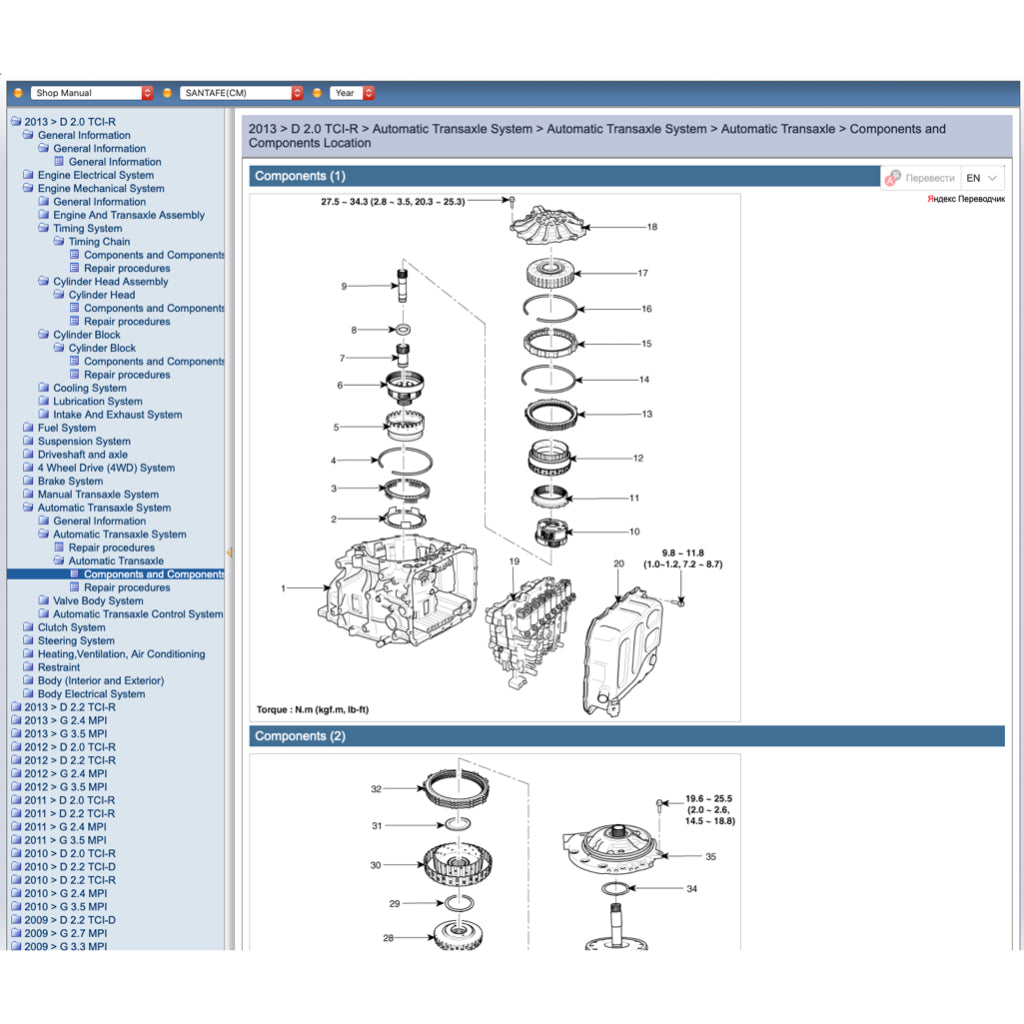Open the EN language dropdown
The image size is (1024, 1024).
click(x=984, y=177)
